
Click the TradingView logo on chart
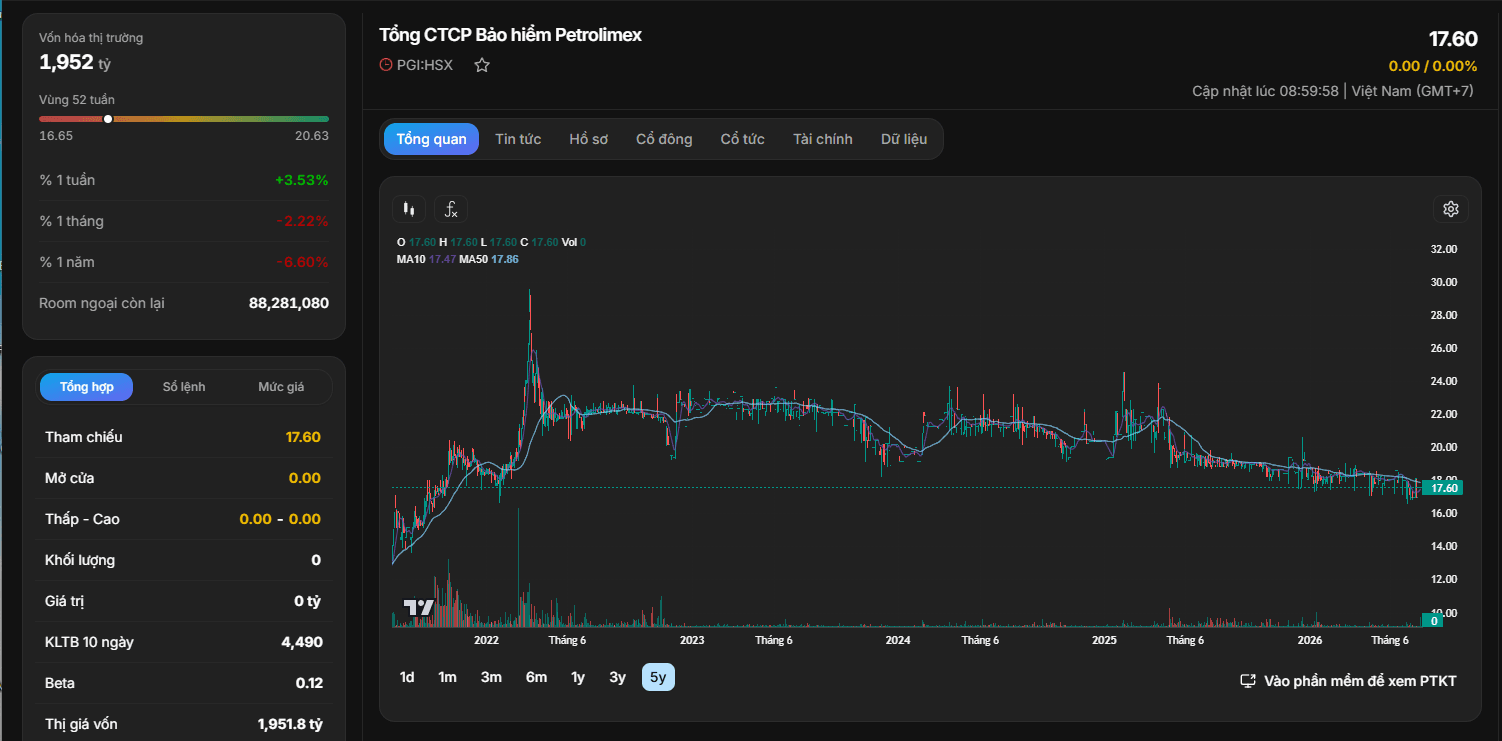418,607
